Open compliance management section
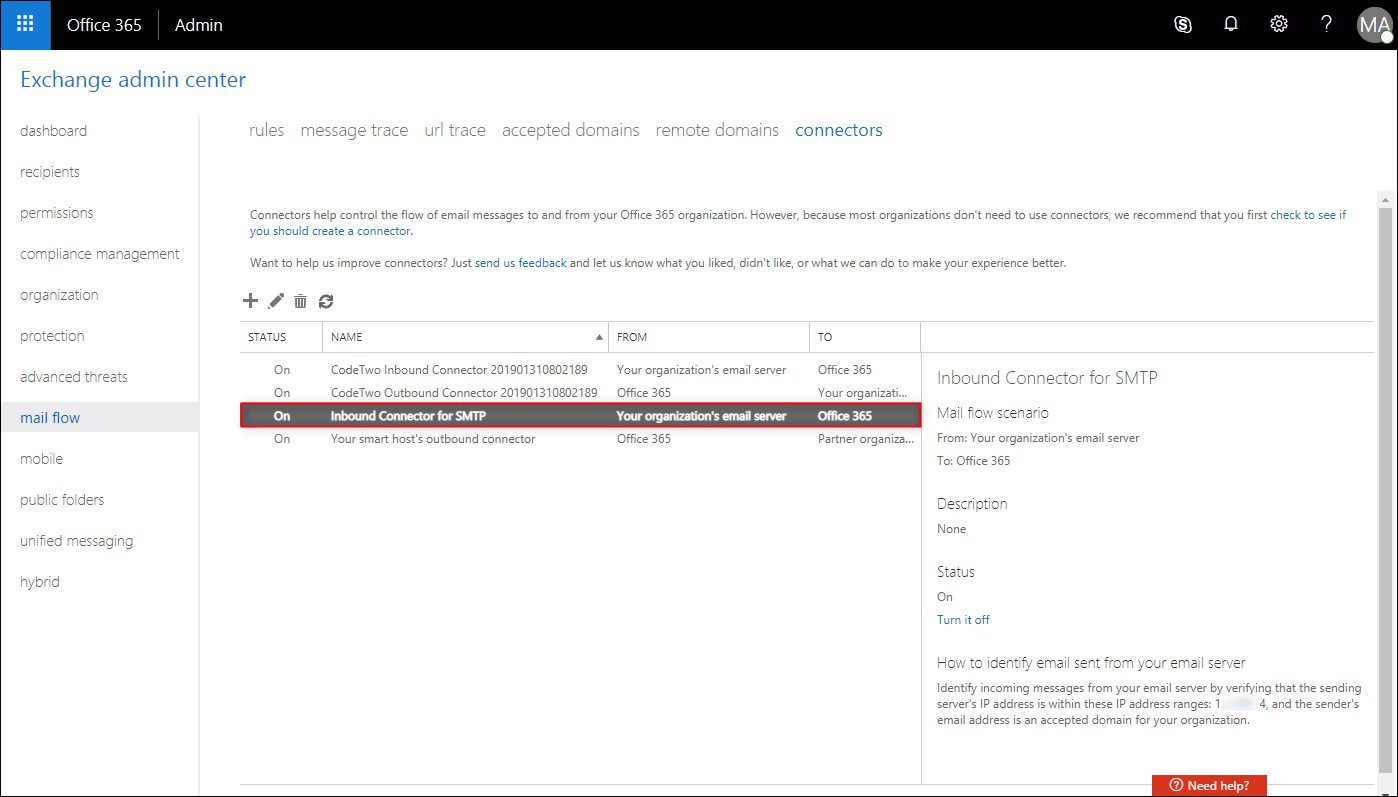Viewport: 1398px width, 797px height. 100,254
